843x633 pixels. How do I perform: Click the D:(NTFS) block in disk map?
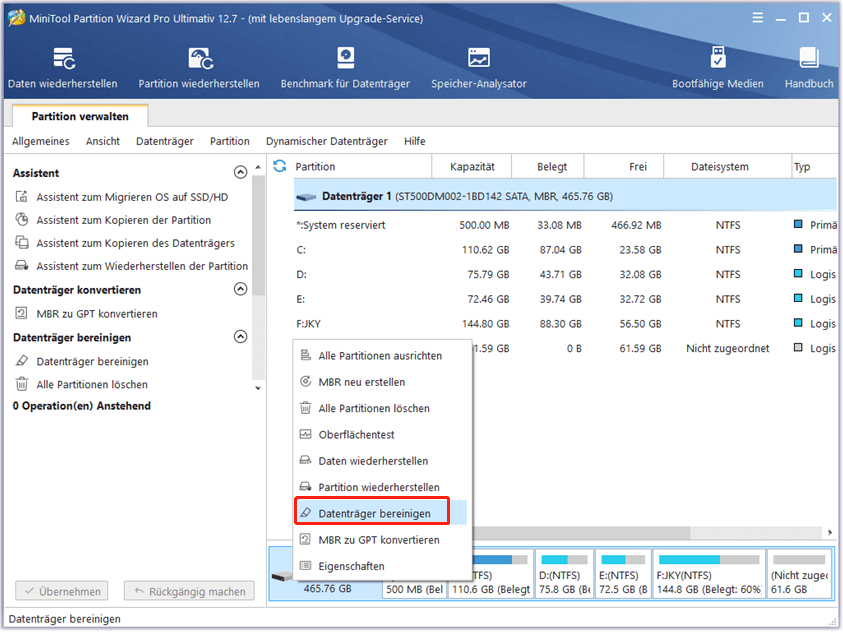click(564, 574)
